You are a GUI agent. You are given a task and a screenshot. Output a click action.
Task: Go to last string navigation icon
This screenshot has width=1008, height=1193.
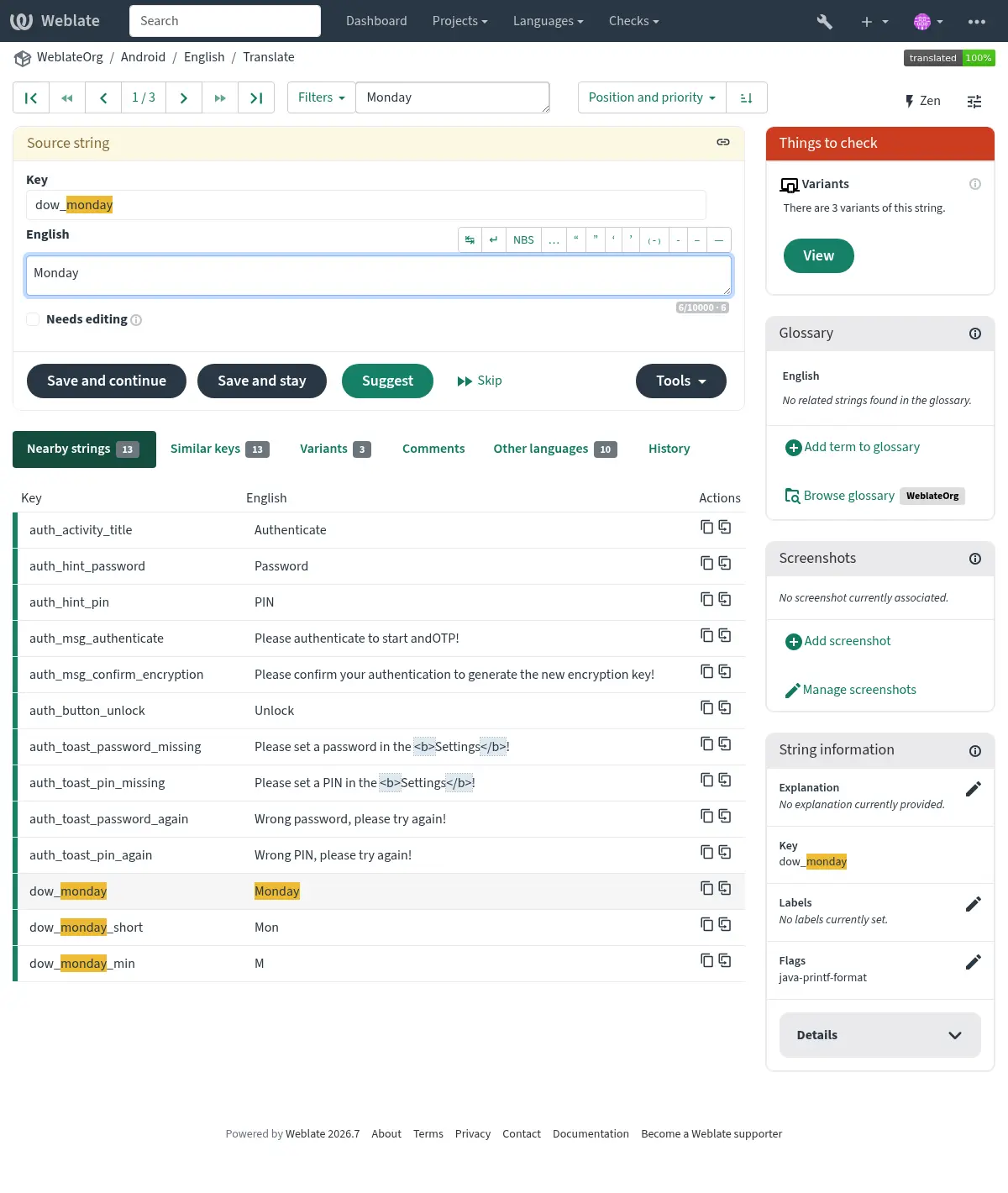(256, 97)
